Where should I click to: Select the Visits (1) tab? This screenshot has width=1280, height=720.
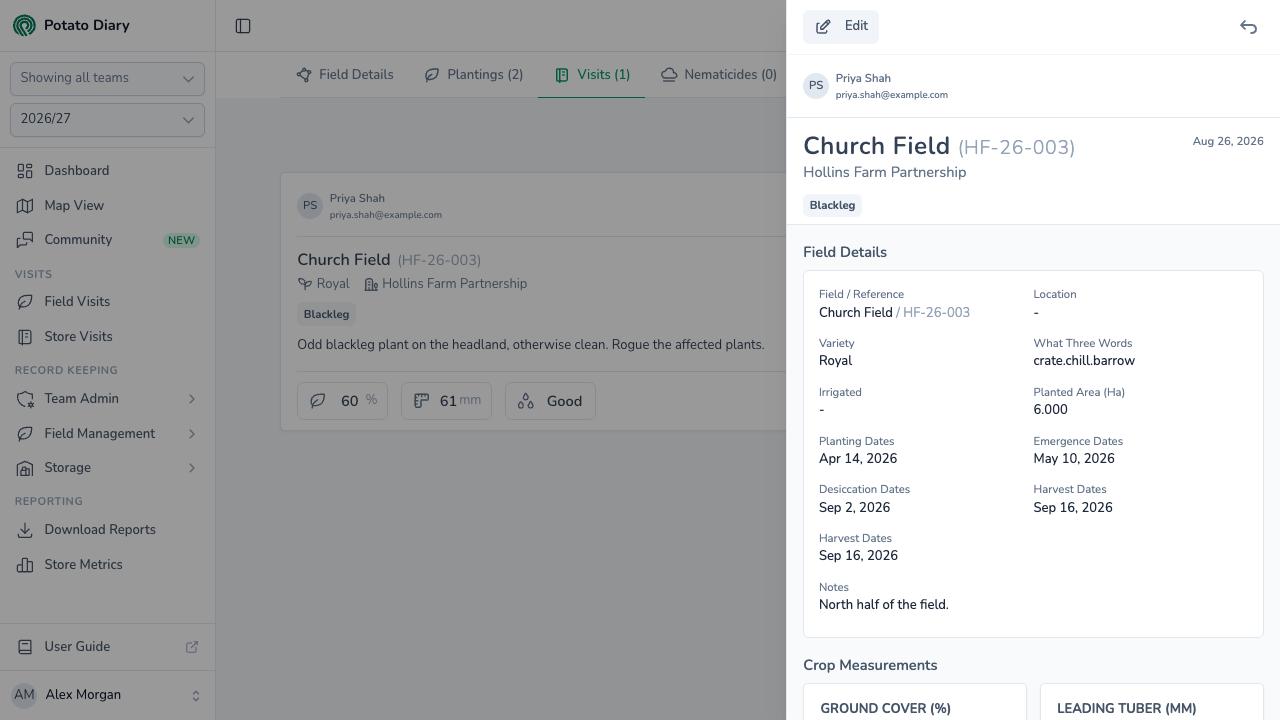tap(592, 75)
